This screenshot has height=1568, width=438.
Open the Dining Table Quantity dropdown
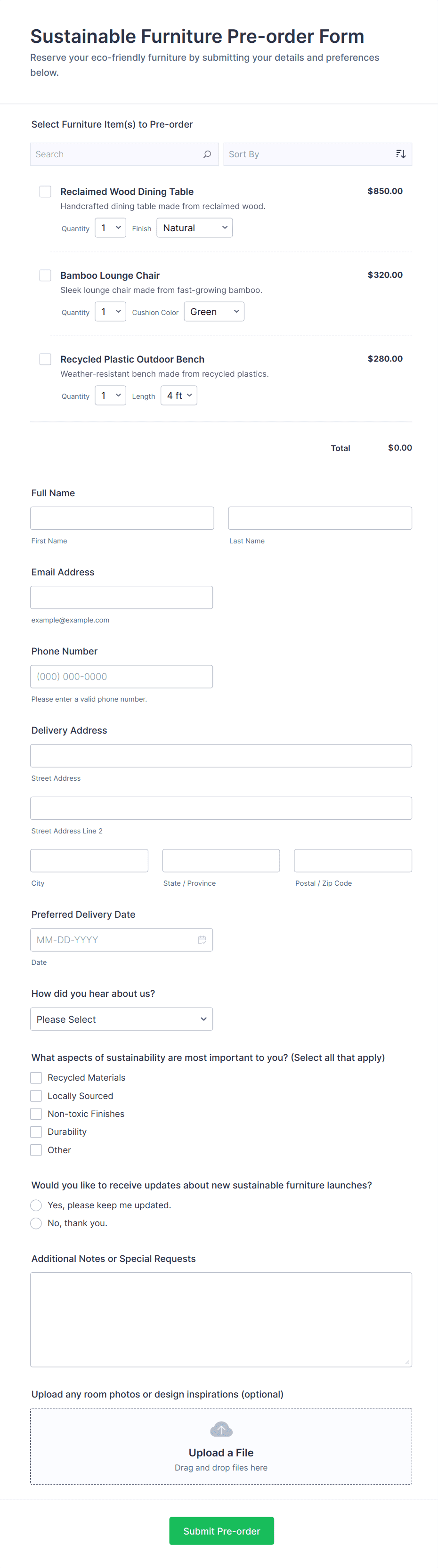(110, 228)
